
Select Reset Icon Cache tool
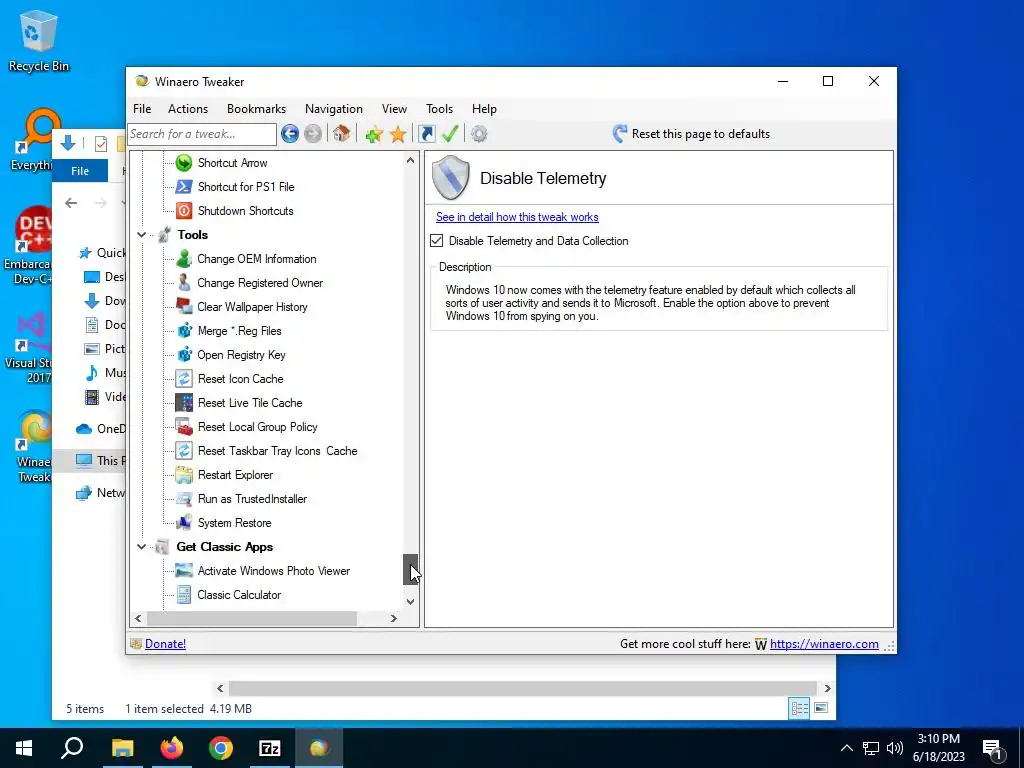click(240, 379)
